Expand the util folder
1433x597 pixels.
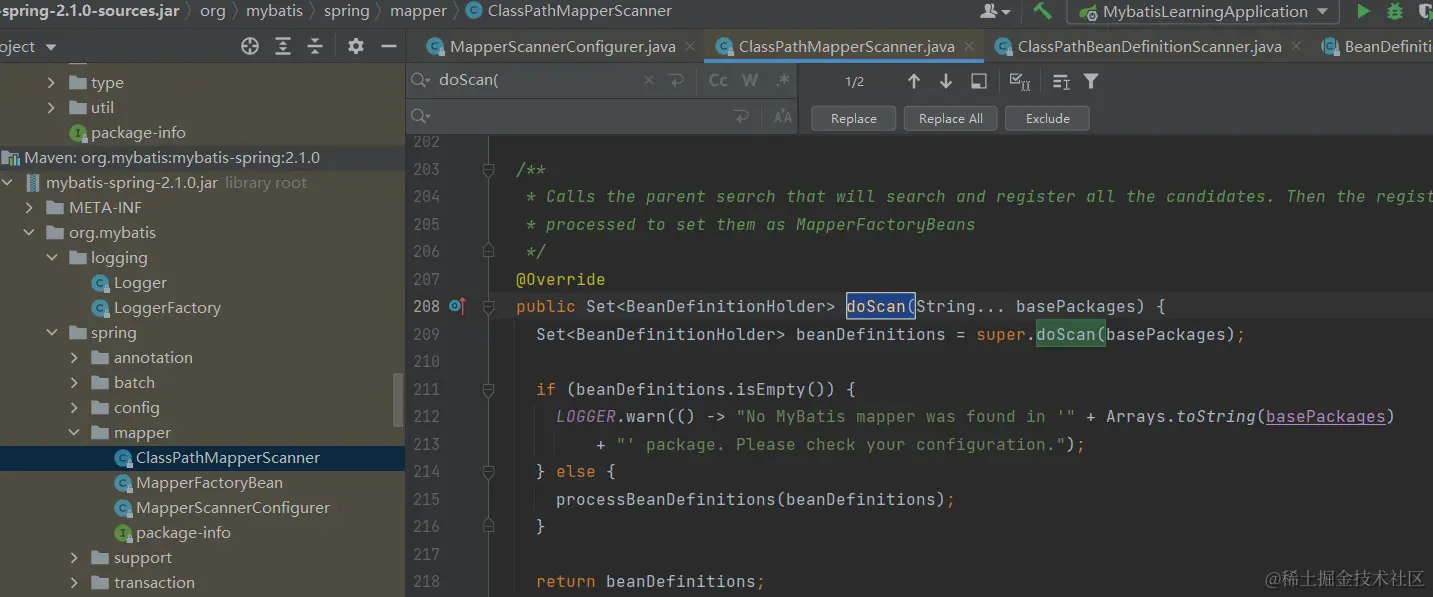pyautogui.click(x=51, y=107)
